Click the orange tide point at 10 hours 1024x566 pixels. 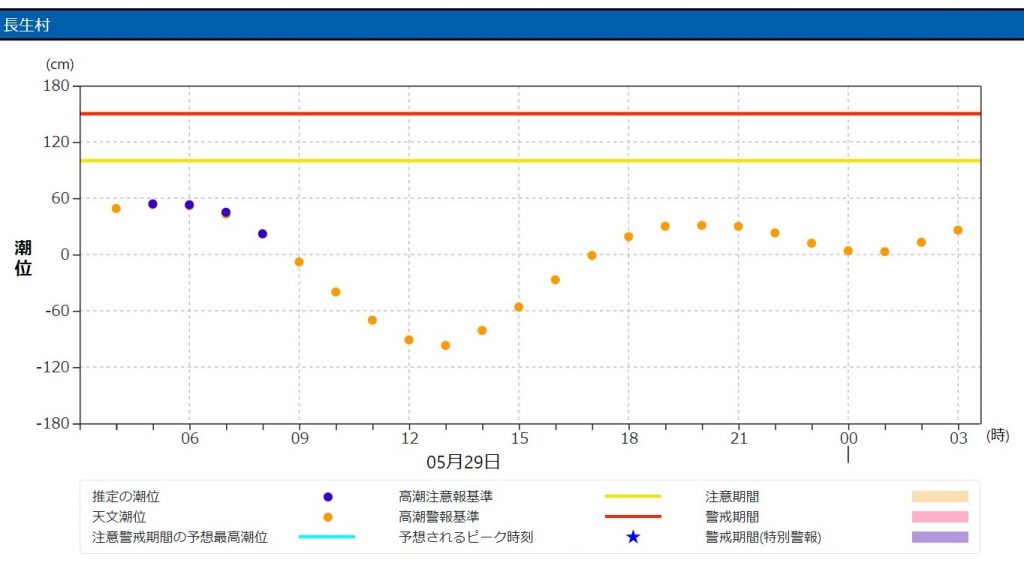336,292
